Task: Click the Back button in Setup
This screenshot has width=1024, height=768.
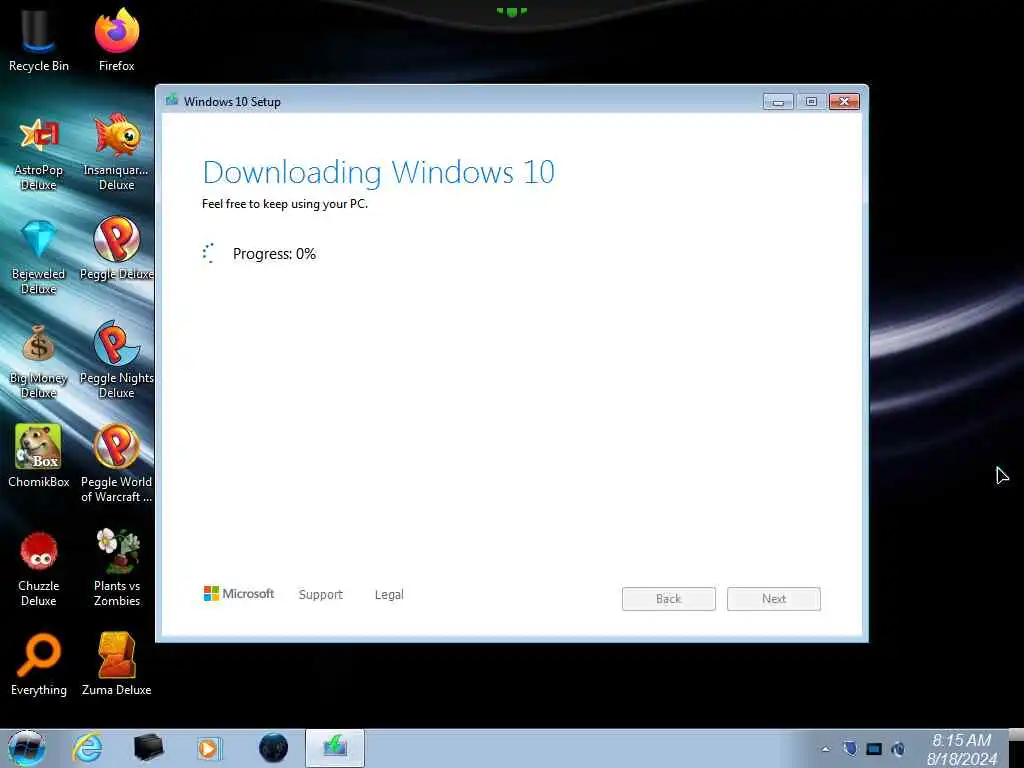Action: (669, 599)
